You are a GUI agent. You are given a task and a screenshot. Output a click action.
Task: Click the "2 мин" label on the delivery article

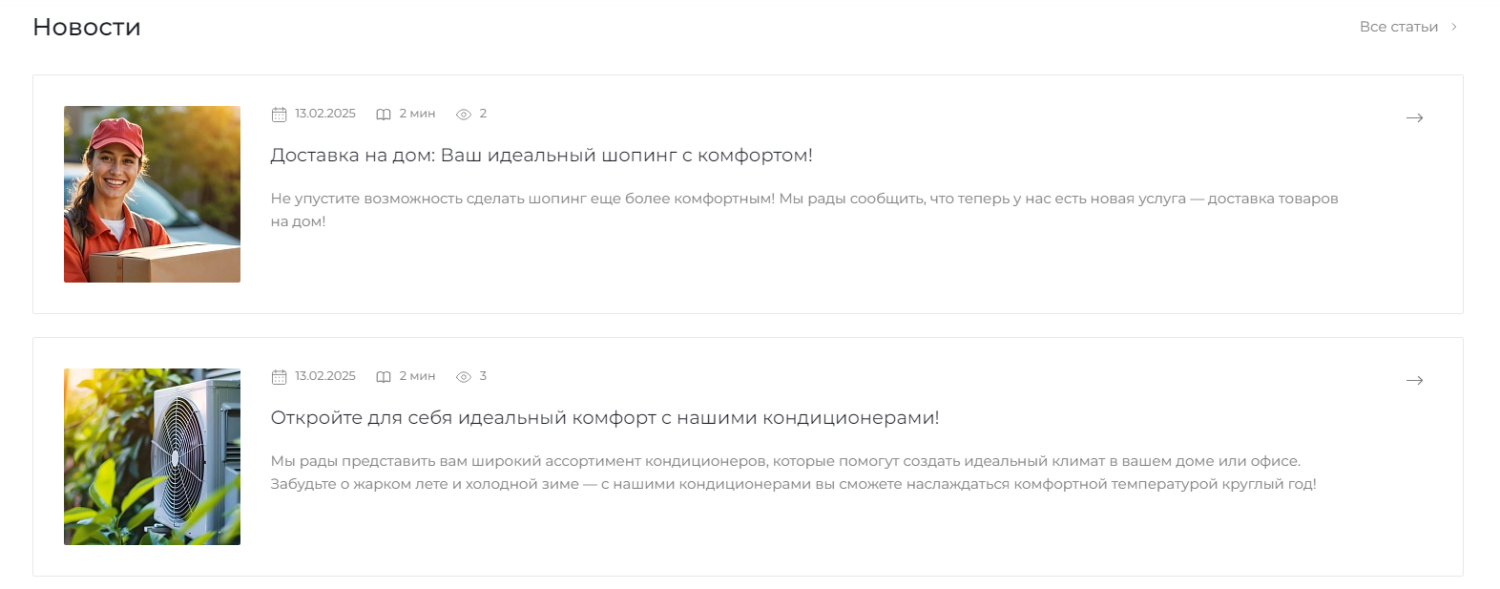coord(417,114)
